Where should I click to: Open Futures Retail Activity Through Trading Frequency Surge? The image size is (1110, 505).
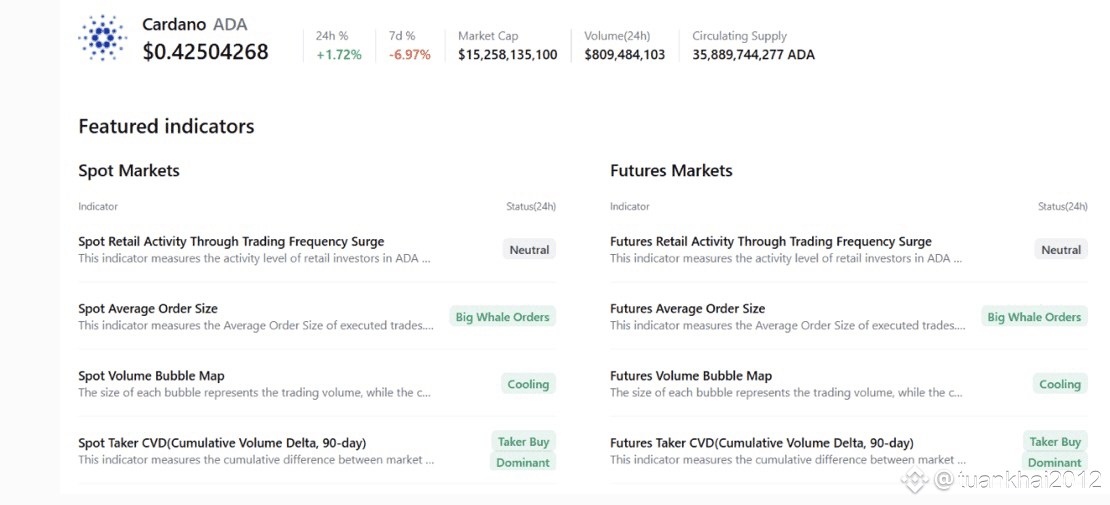770,241
